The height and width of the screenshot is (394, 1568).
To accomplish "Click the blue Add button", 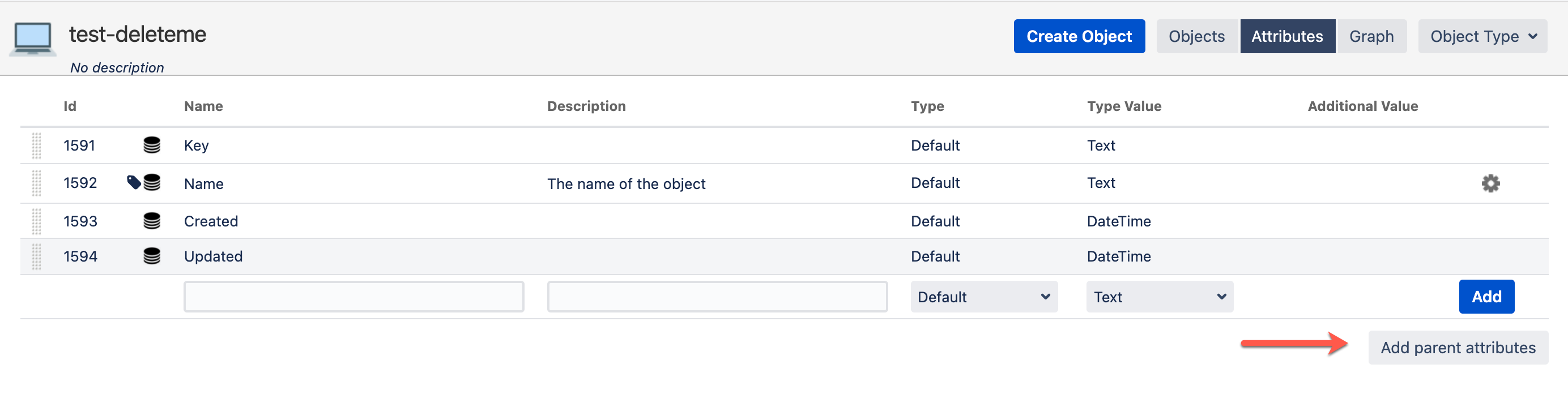I will tap(1486, 297).
